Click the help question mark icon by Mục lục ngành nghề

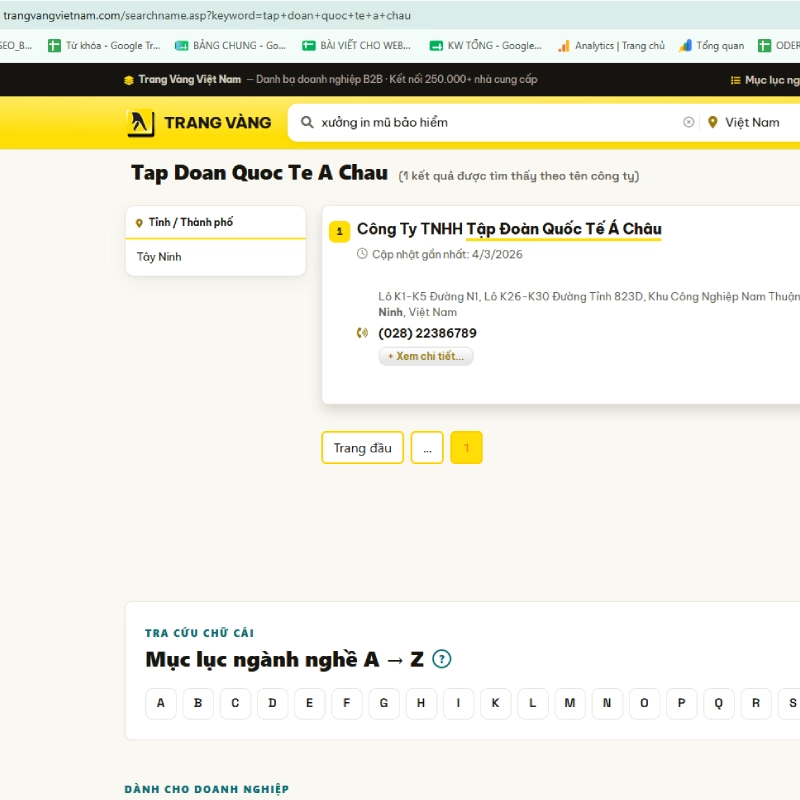click(441, 659)
